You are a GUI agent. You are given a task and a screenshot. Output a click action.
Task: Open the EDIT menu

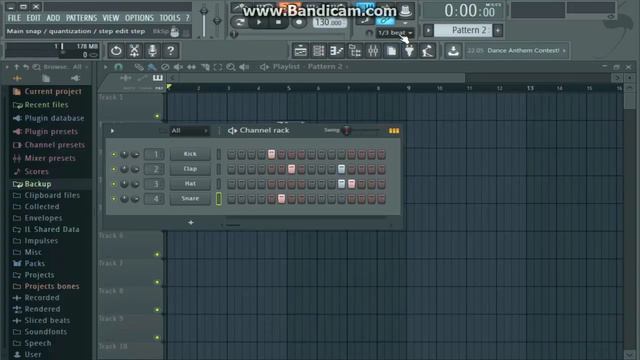(x=33, y=18)
